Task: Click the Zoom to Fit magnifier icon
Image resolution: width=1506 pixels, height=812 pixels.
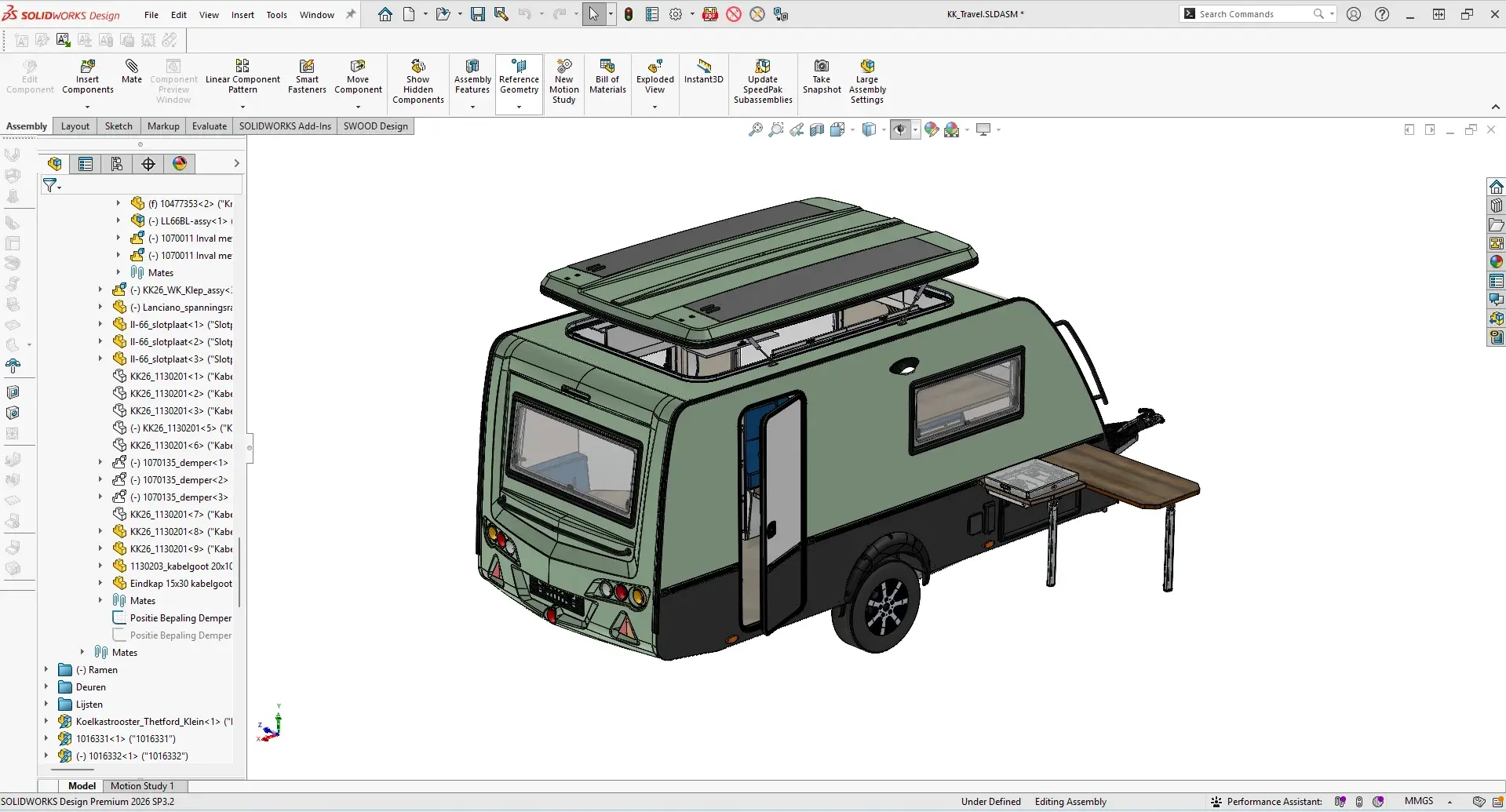Action: pyautogui.click(x=756, y=129)
